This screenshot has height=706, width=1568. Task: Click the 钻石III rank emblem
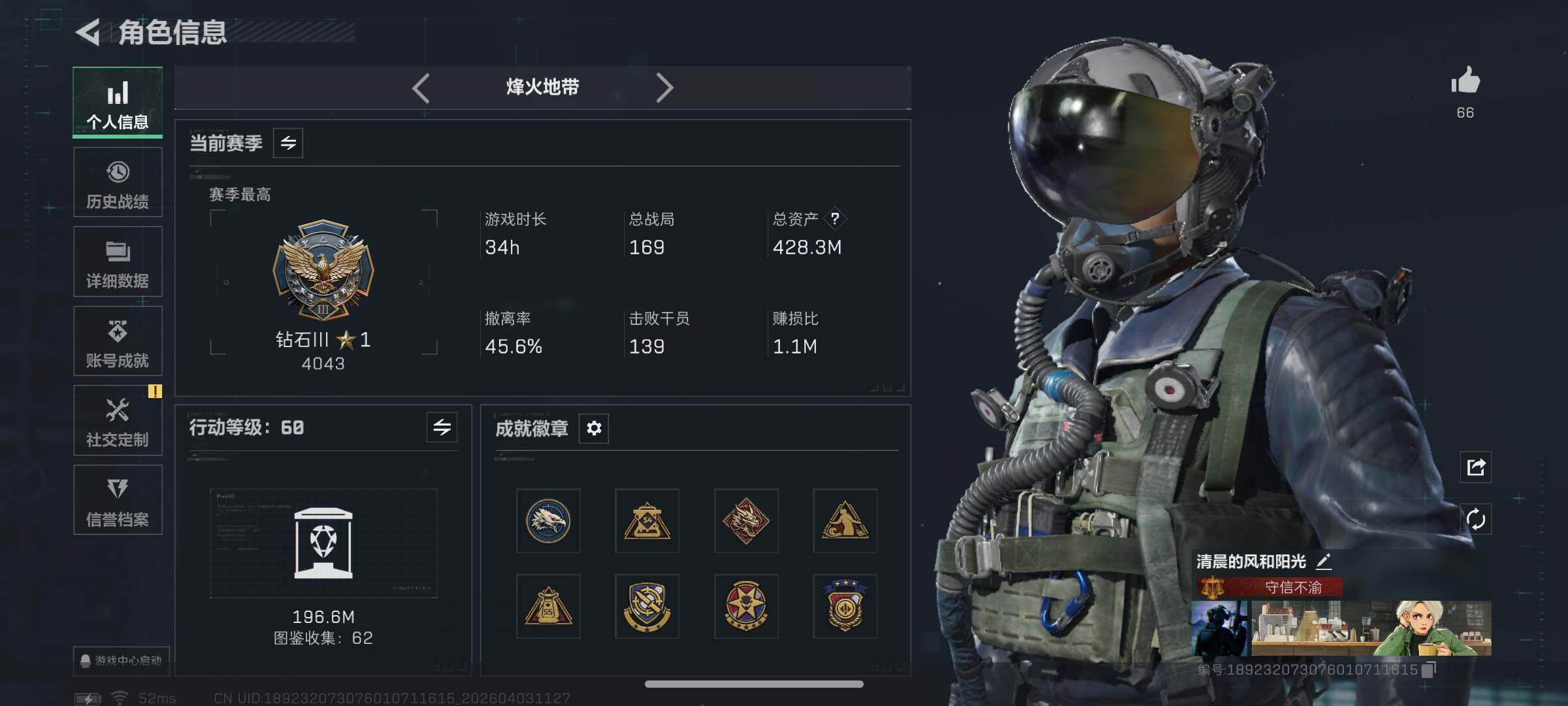point(323,270)
